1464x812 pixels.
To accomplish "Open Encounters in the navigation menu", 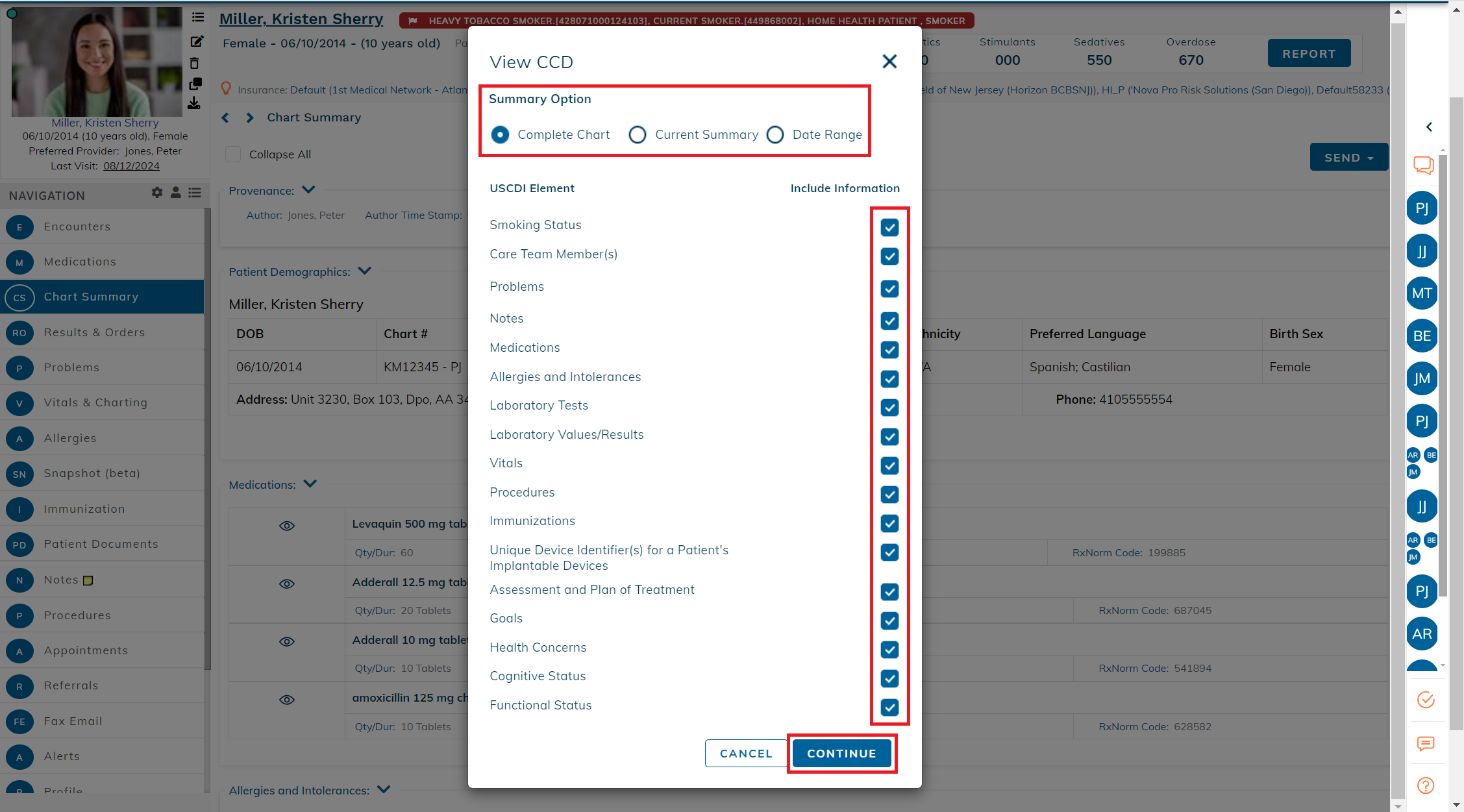I will pyautogui.click(x=77, y=227).
